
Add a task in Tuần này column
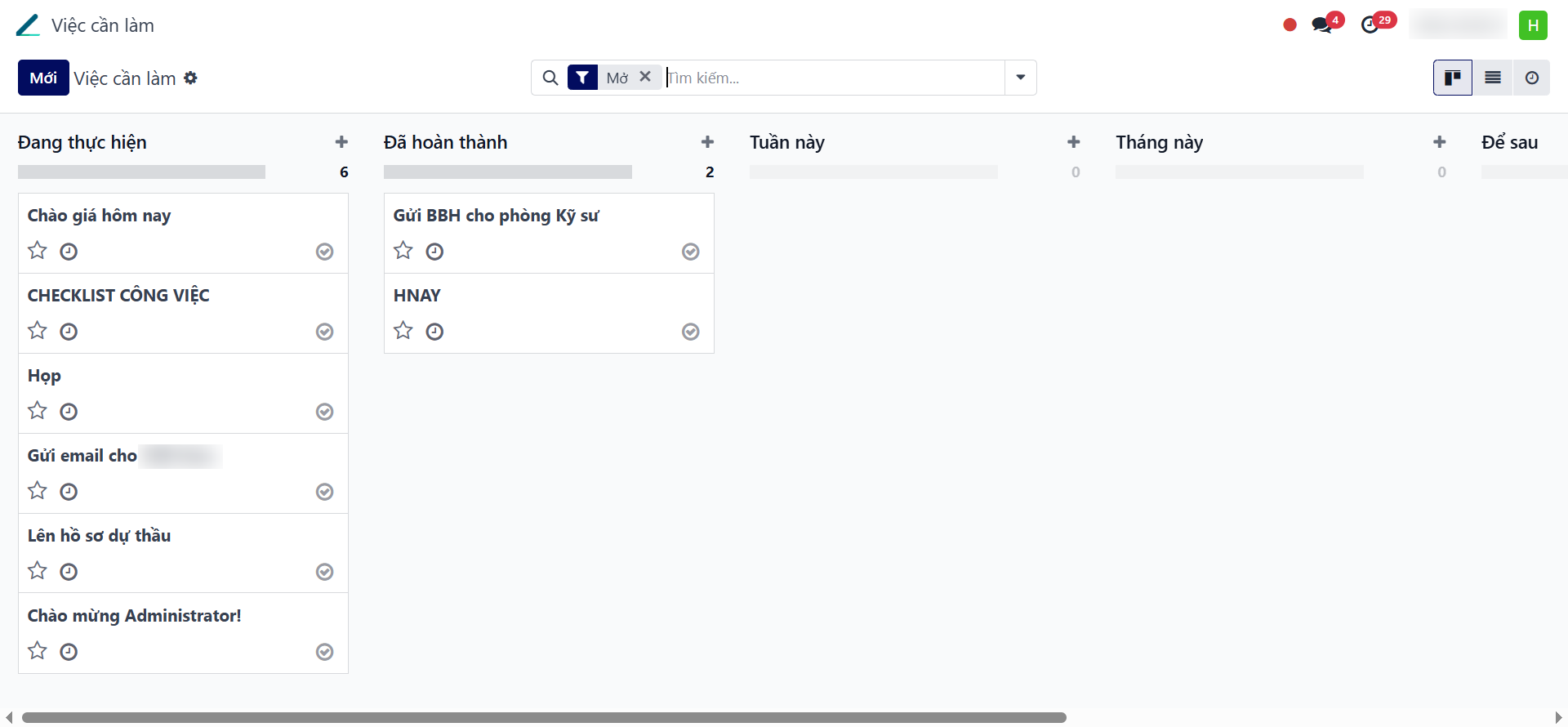click(1074, 142)
